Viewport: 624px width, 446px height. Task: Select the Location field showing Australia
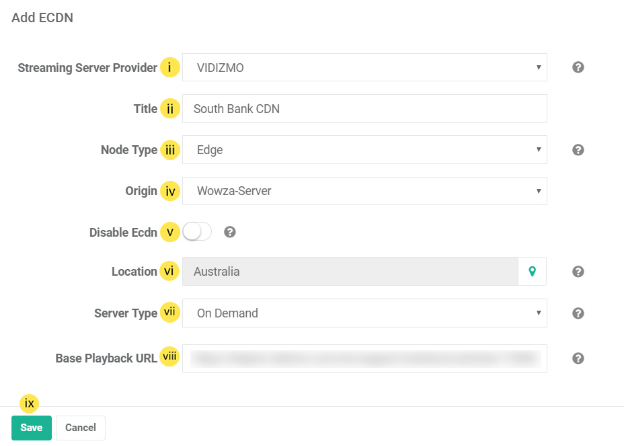coord(350,272)
